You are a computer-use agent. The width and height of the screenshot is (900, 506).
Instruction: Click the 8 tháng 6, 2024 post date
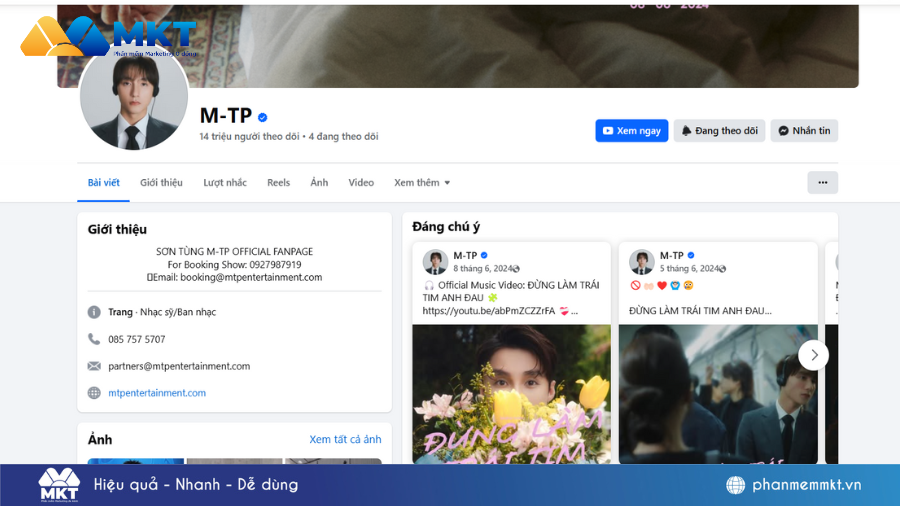point(483,268)
